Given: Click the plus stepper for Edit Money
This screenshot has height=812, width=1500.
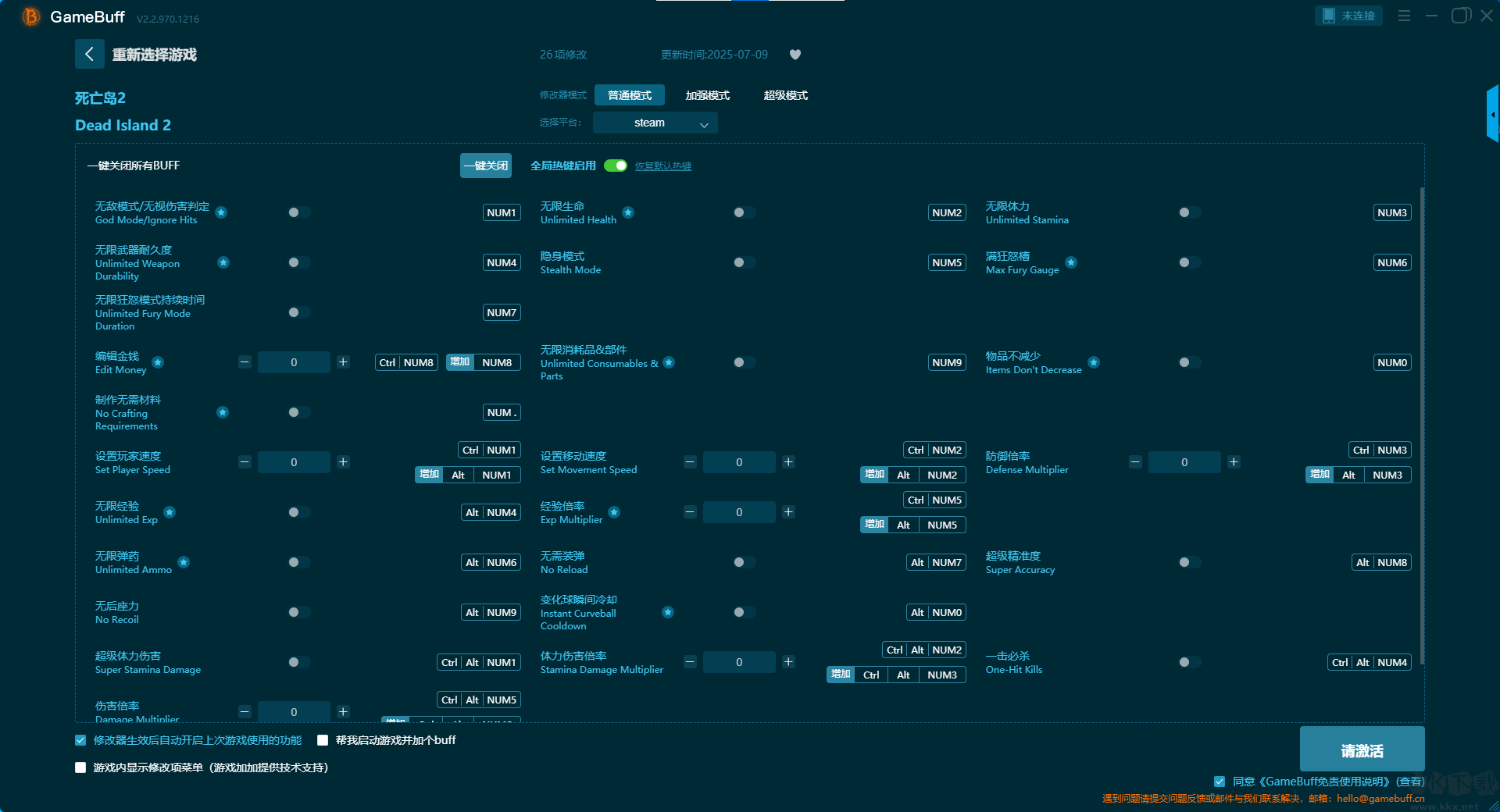Looking at the screenshot, I should point(343,362).
